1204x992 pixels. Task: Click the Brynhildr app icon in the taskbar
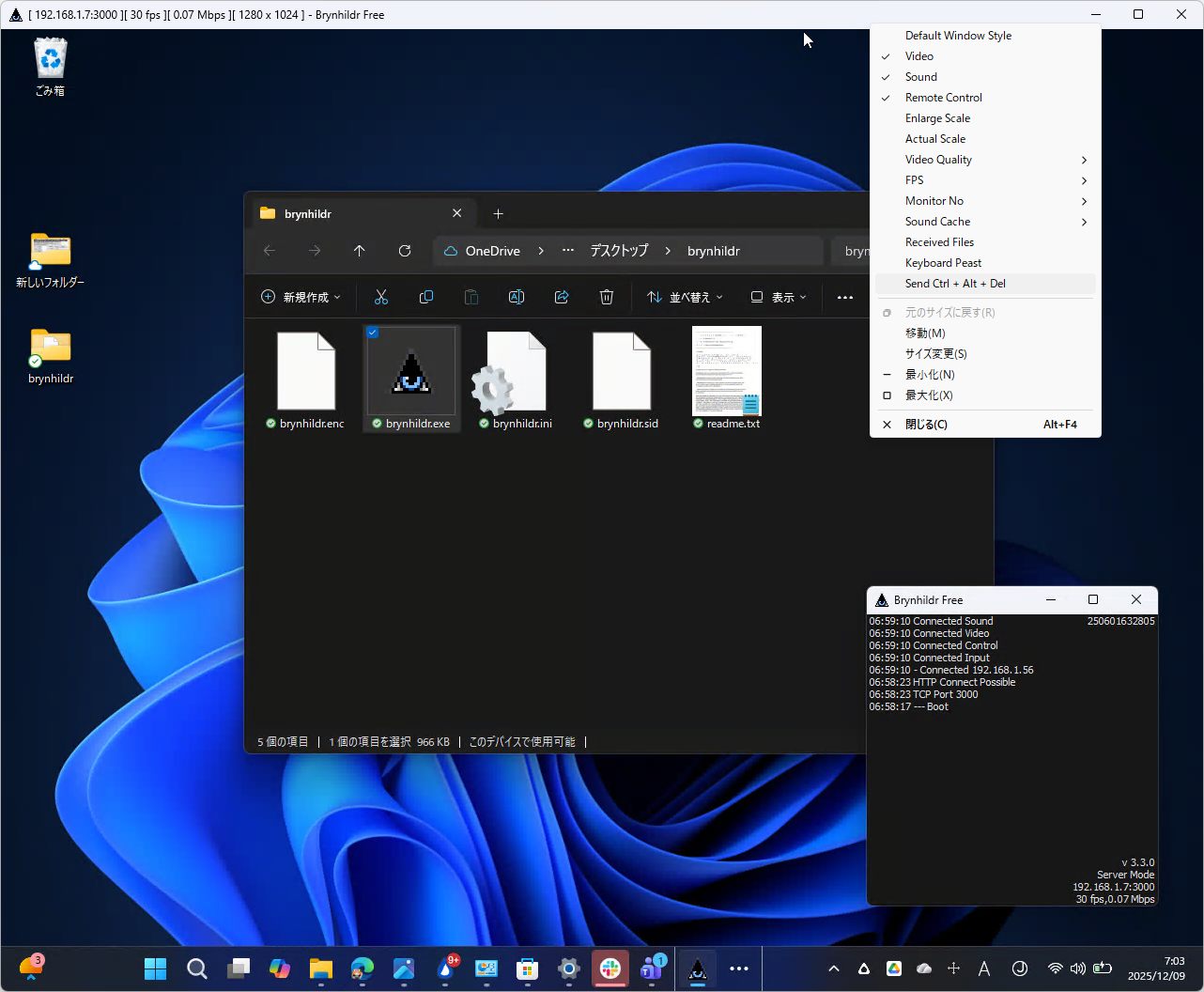point(698,969)
